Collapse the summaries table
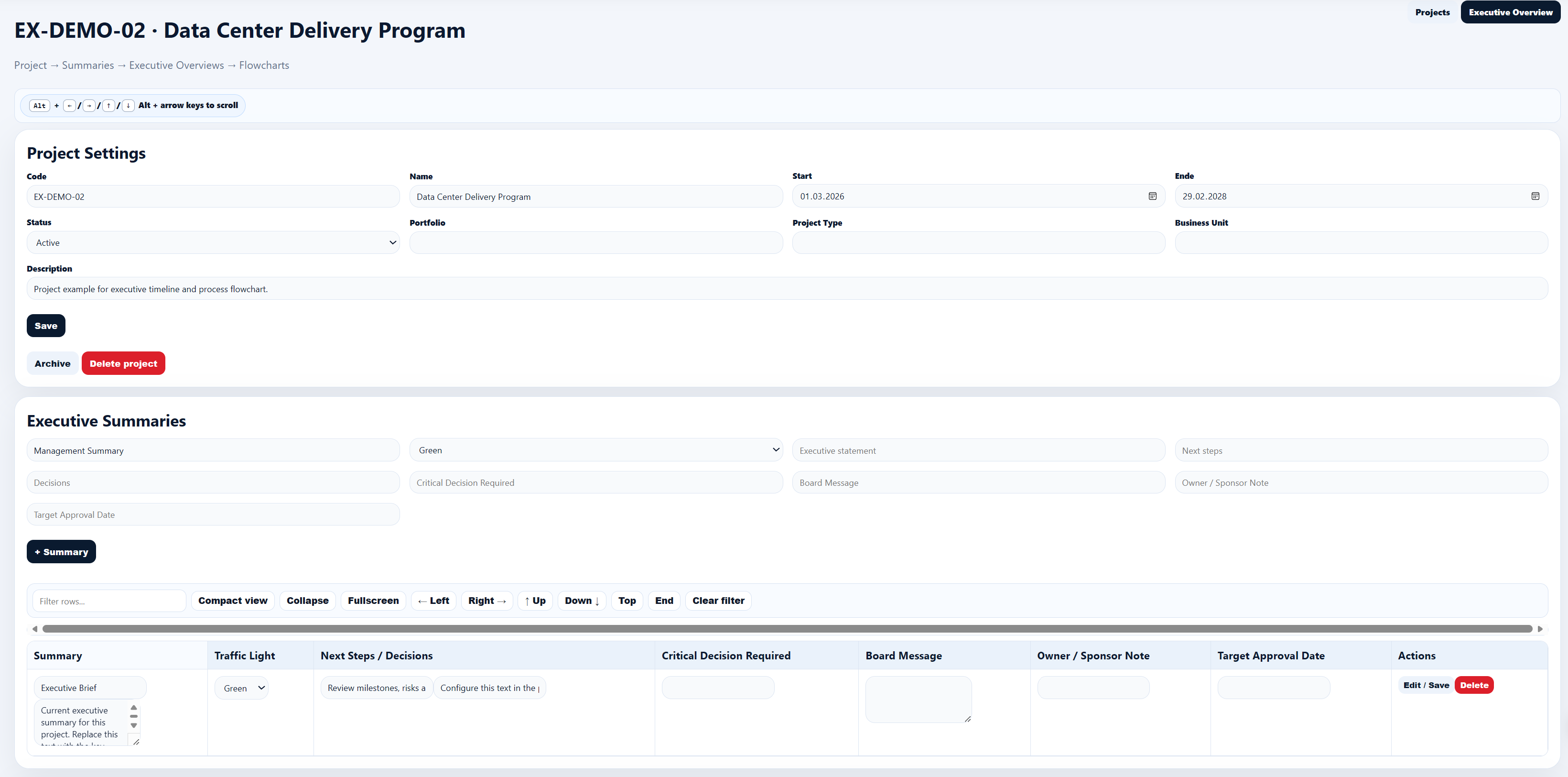The width and height of the screenshot is (1568, 777). (x=307, y=601)
